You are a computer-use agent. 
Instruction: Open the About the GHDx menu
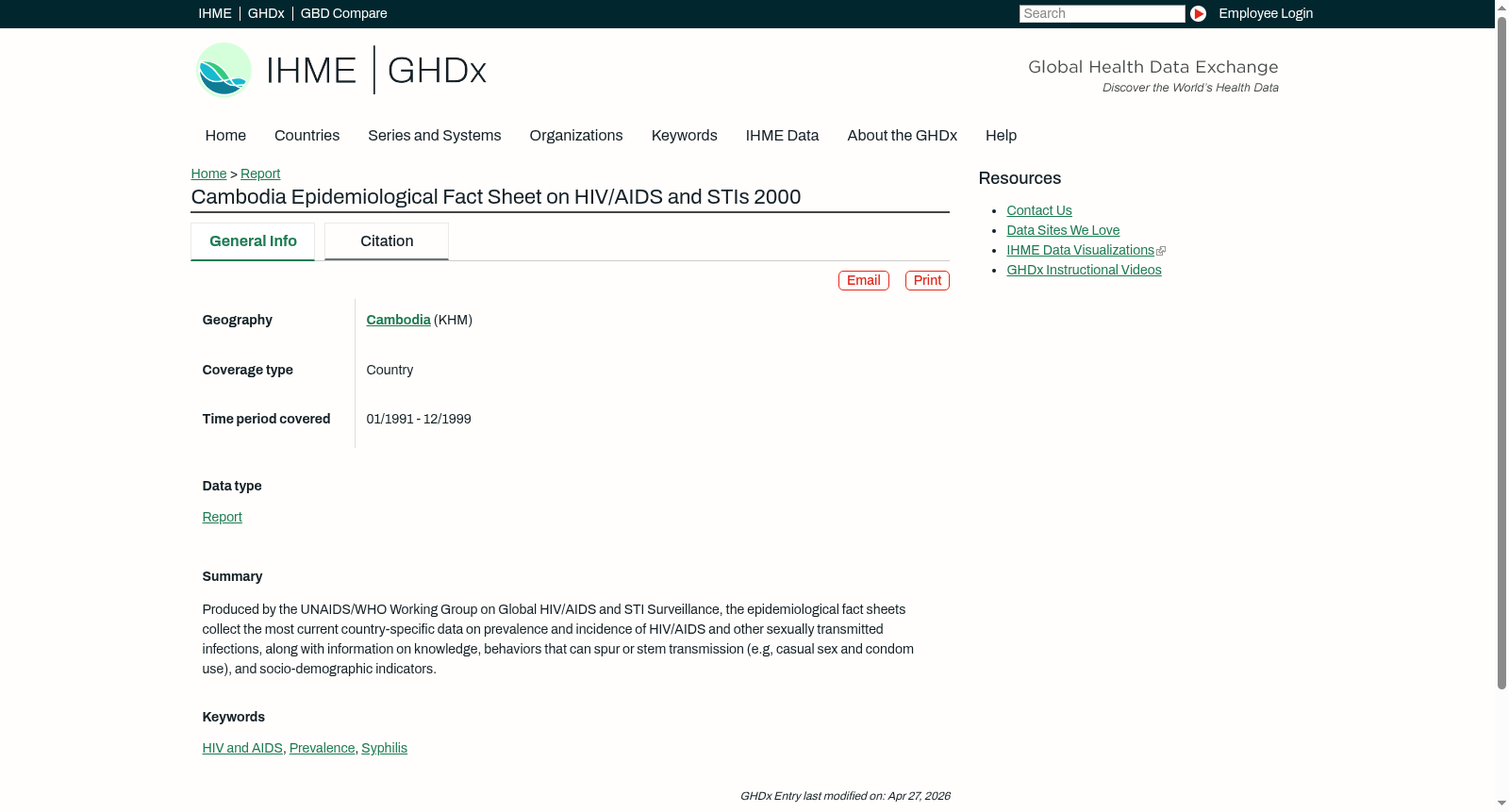coord(903,136)
